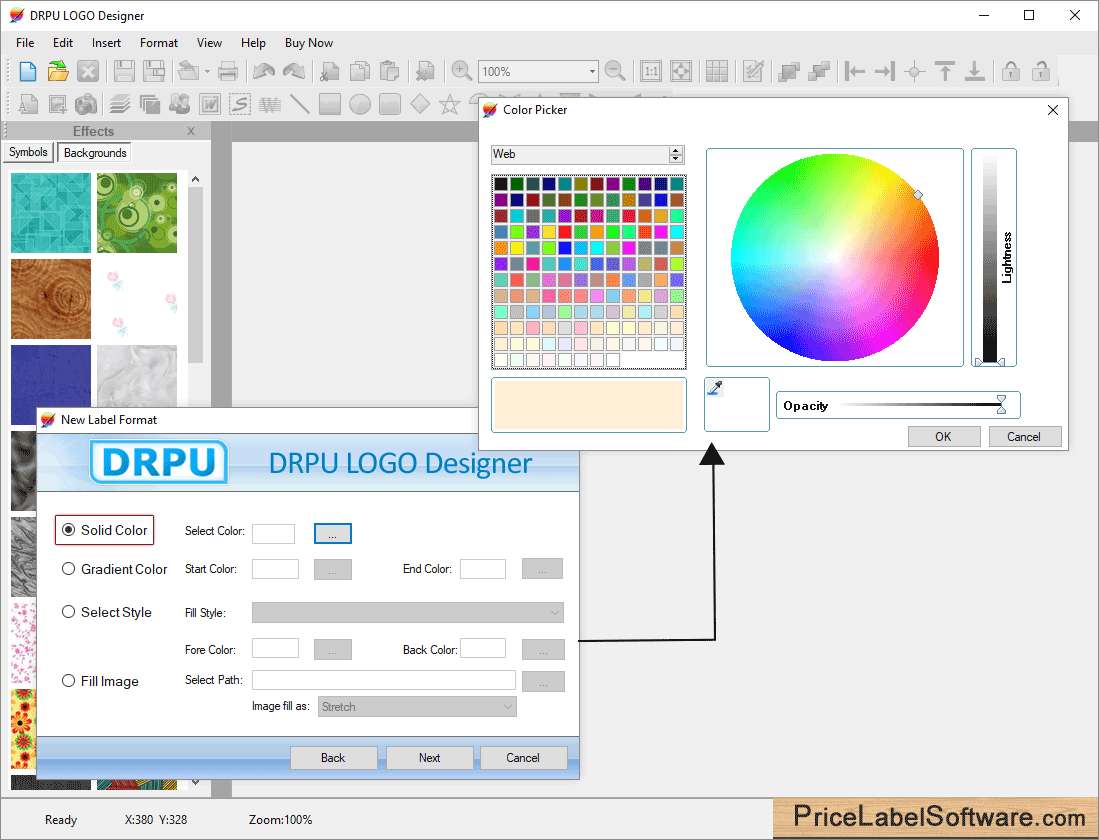
Task: Click the Select Path input field
Action: (384, 680)
